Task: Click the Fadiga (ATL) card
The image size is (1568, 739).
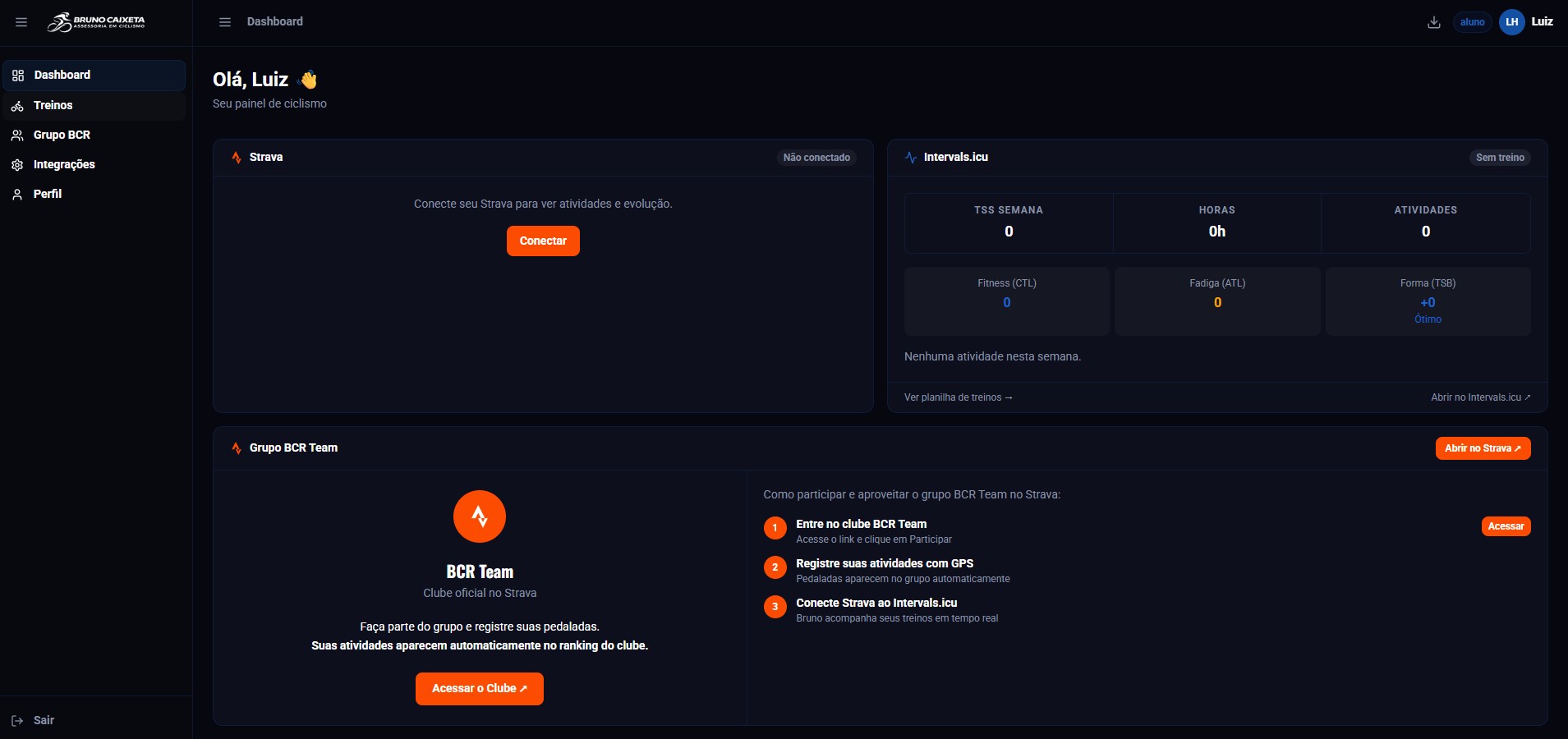Action: pyautogui.click(x=1217, y=301)
